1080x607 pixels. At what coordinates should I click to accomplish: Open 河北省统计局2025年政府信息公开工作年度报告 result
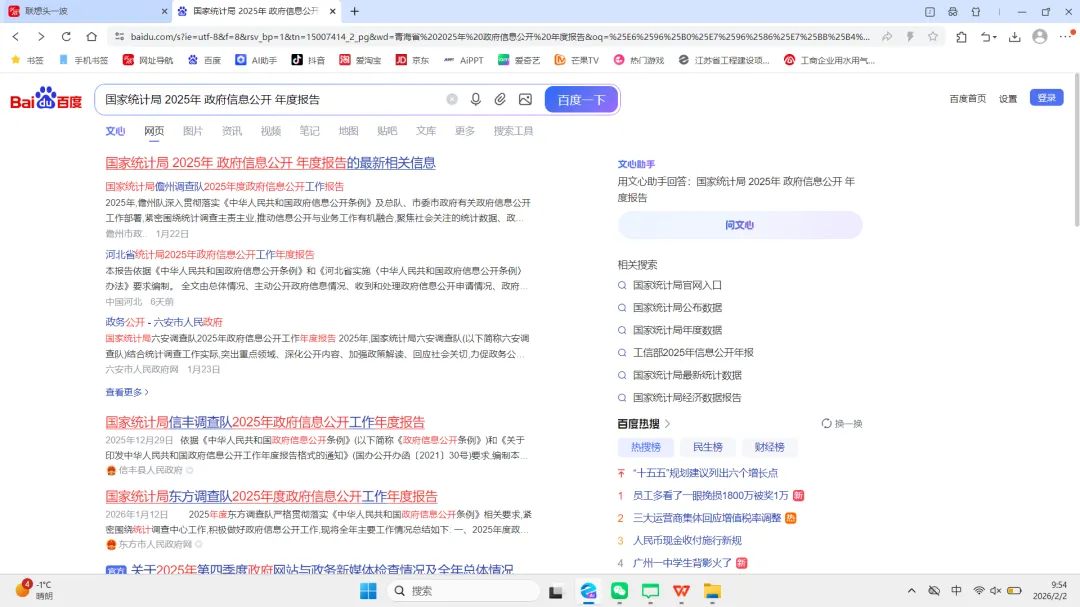[x=210, y=254]
